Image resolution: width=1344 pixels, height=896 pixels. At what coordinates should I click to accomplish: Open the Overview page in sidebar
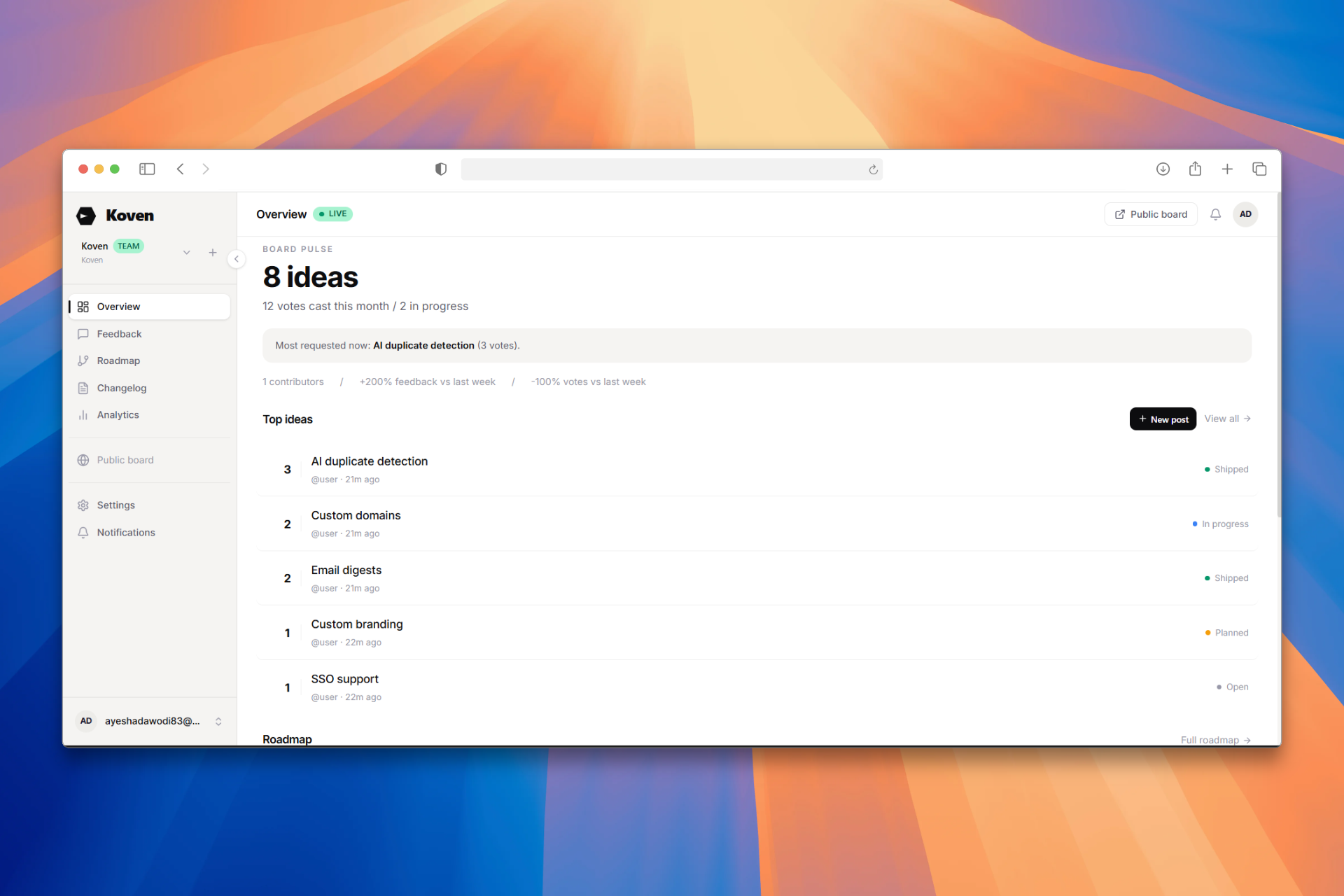click(150, 307)
